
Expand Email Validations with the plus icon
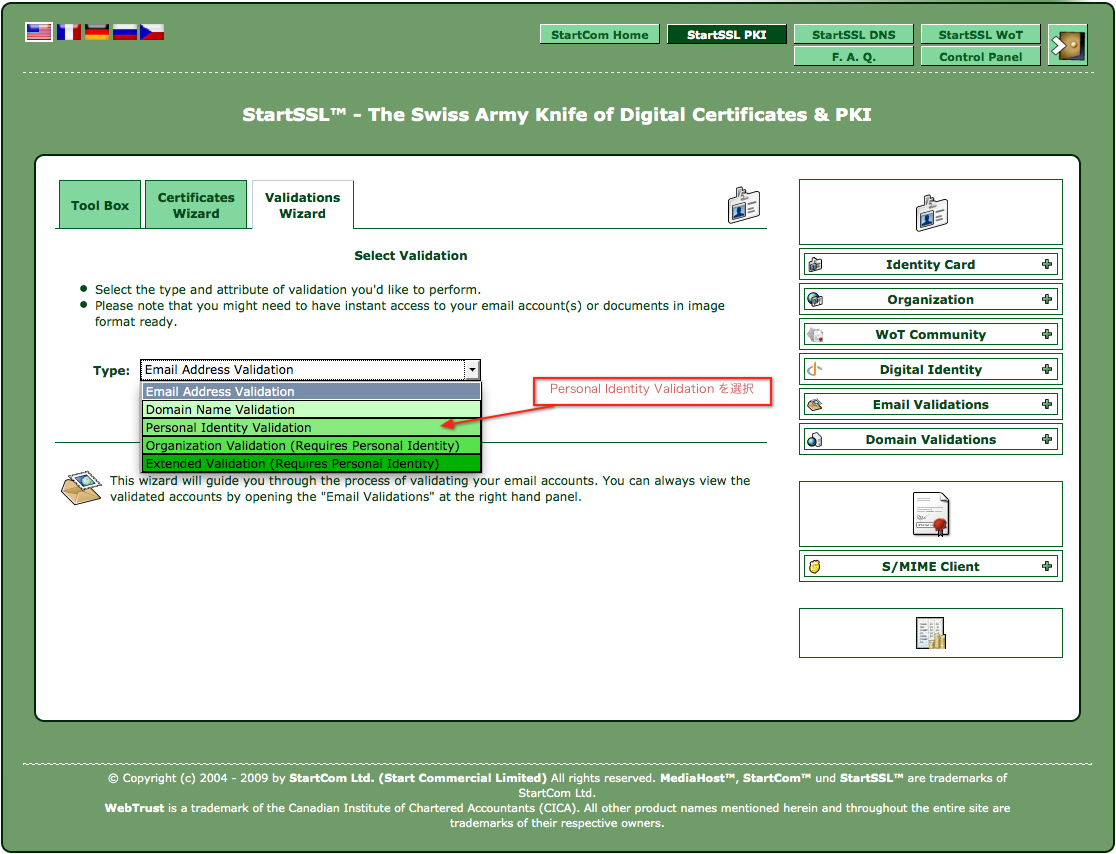click(1047, 404)
